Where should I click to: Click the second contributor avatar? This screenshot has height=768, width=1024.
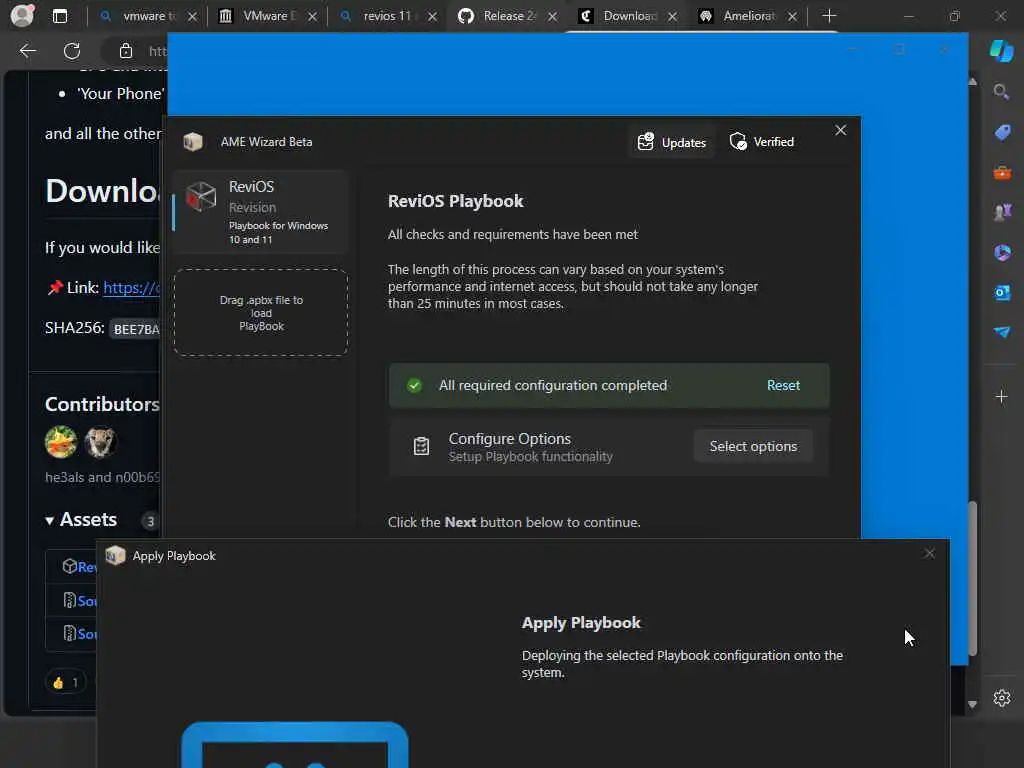pyautogui.click(x=100, y=442)
